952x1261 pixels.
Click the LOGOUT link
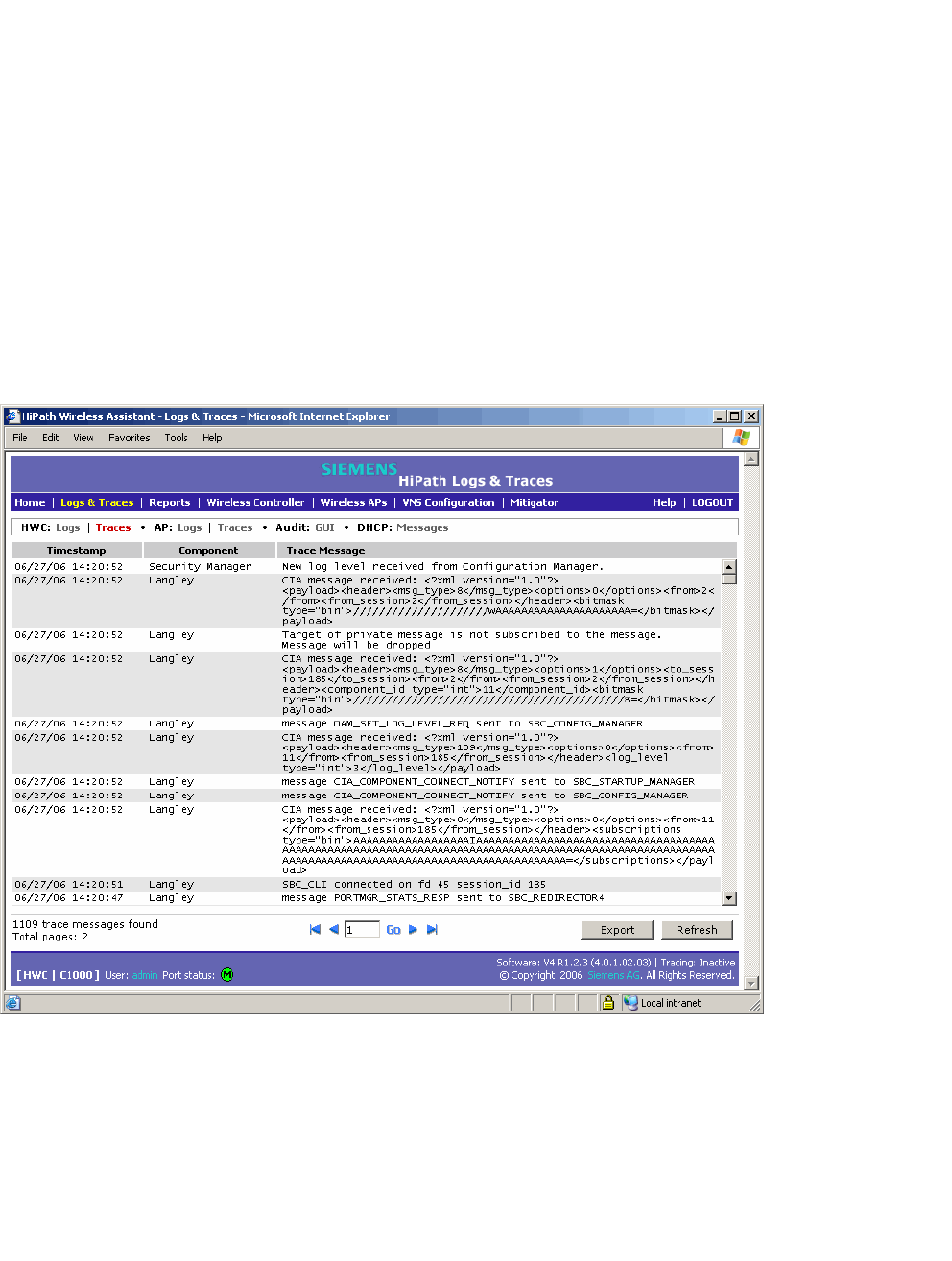coord(712,503)
